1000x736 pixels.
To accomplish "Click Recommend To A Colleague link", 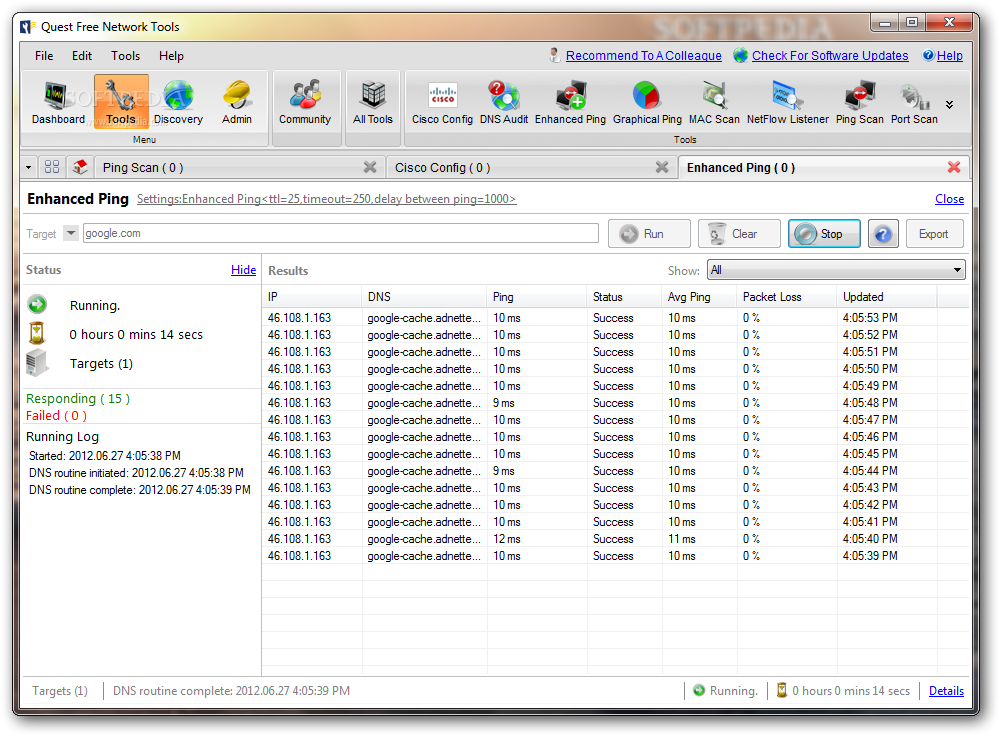I will click(643, 56).
